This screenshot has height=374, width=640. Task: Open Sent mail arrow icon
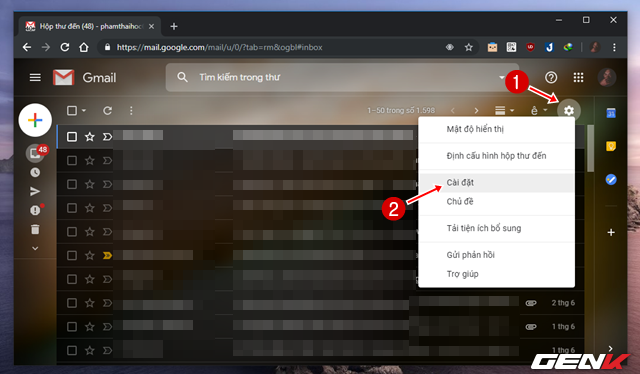click(x=35, y=191)
